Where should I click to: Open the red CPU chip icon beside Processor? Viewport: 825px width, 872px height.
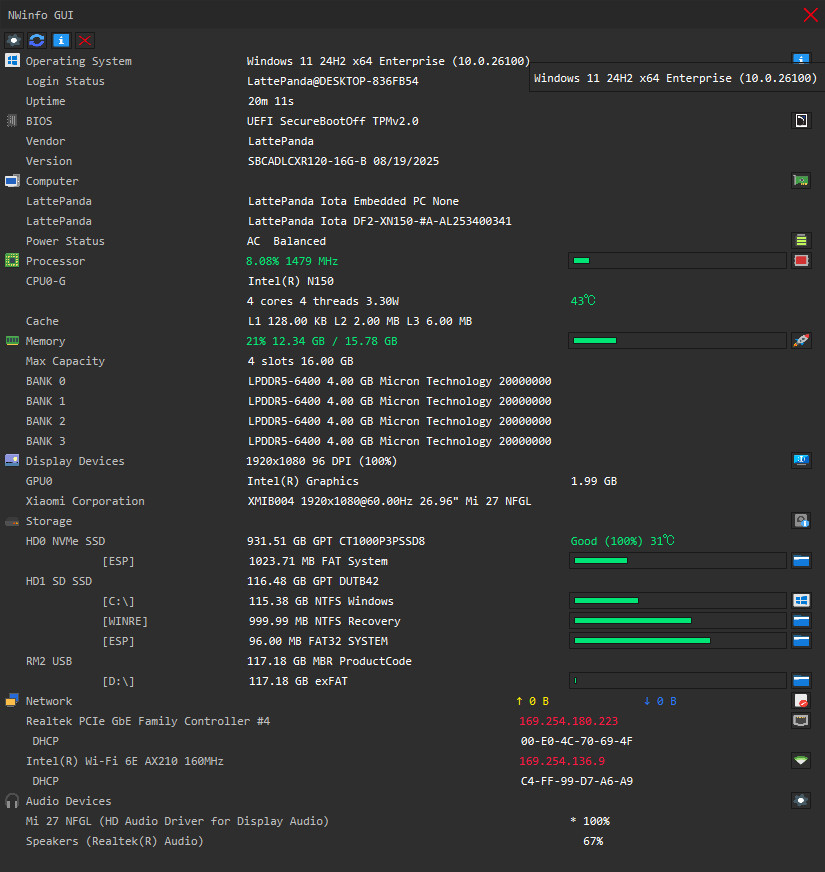click(801, 261)
